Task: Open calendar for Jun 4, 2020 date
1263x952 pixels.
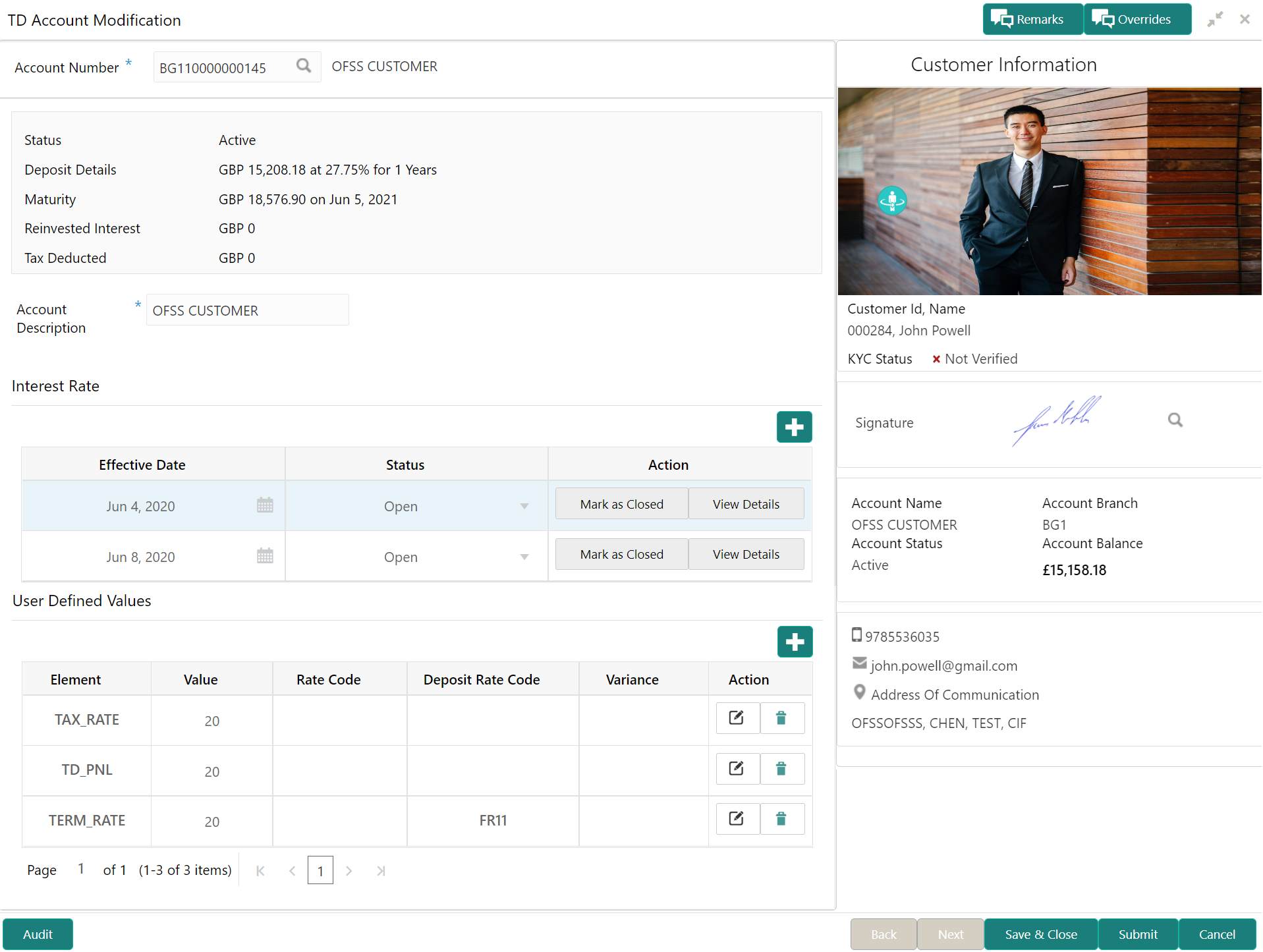Action: tap(265, 505)
